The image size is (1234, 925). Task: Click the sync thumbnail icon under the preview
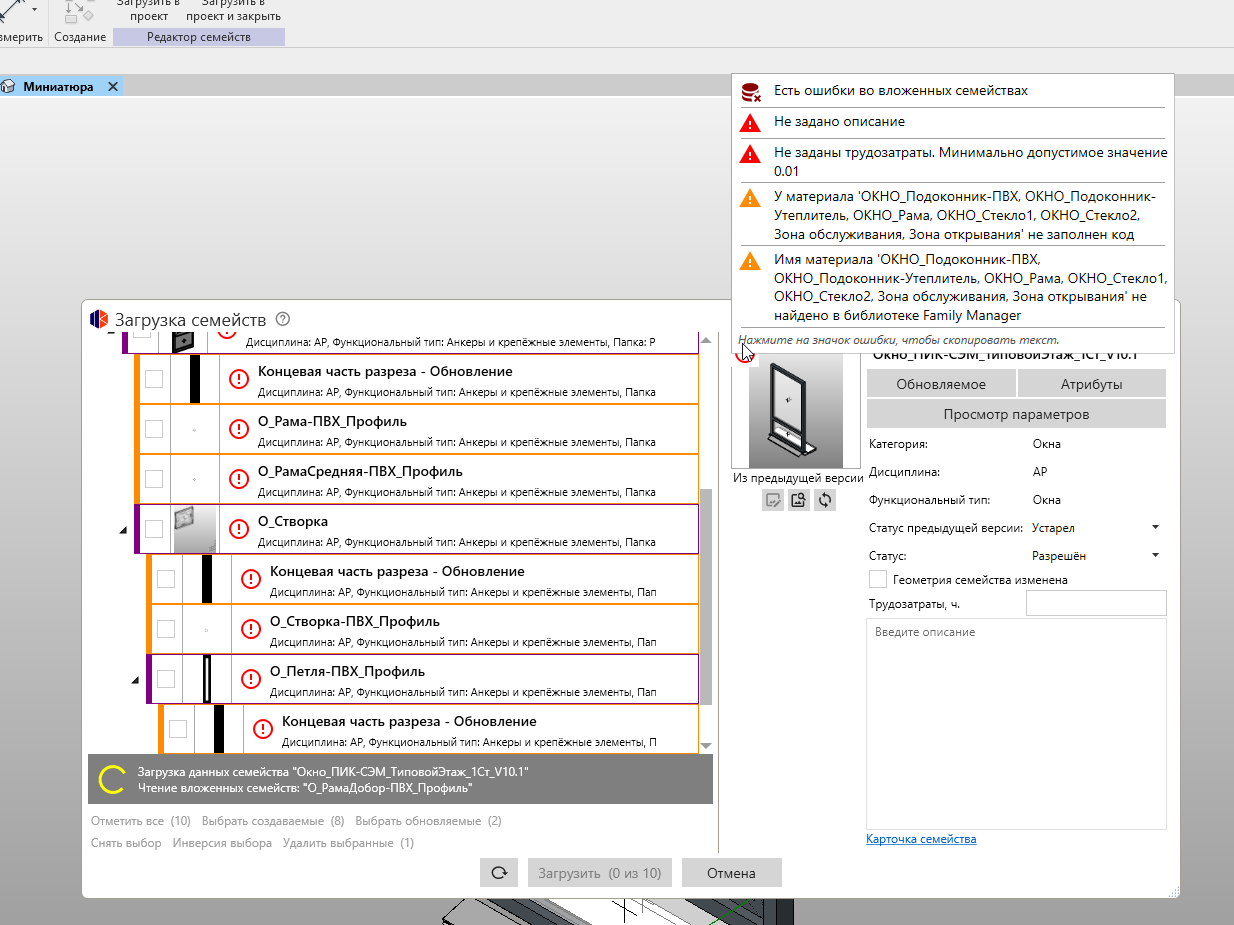(824, 500)
